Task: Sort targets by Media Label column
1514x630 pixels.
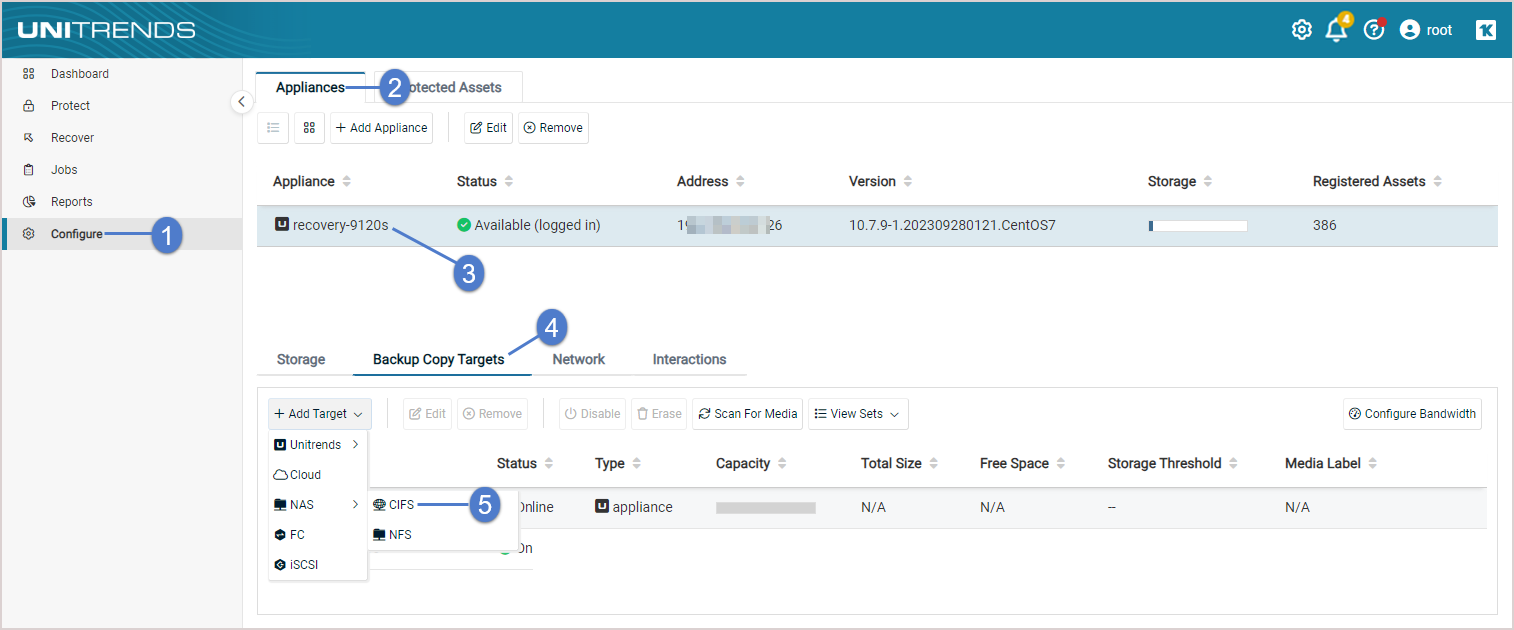Action: [1331, 463]
